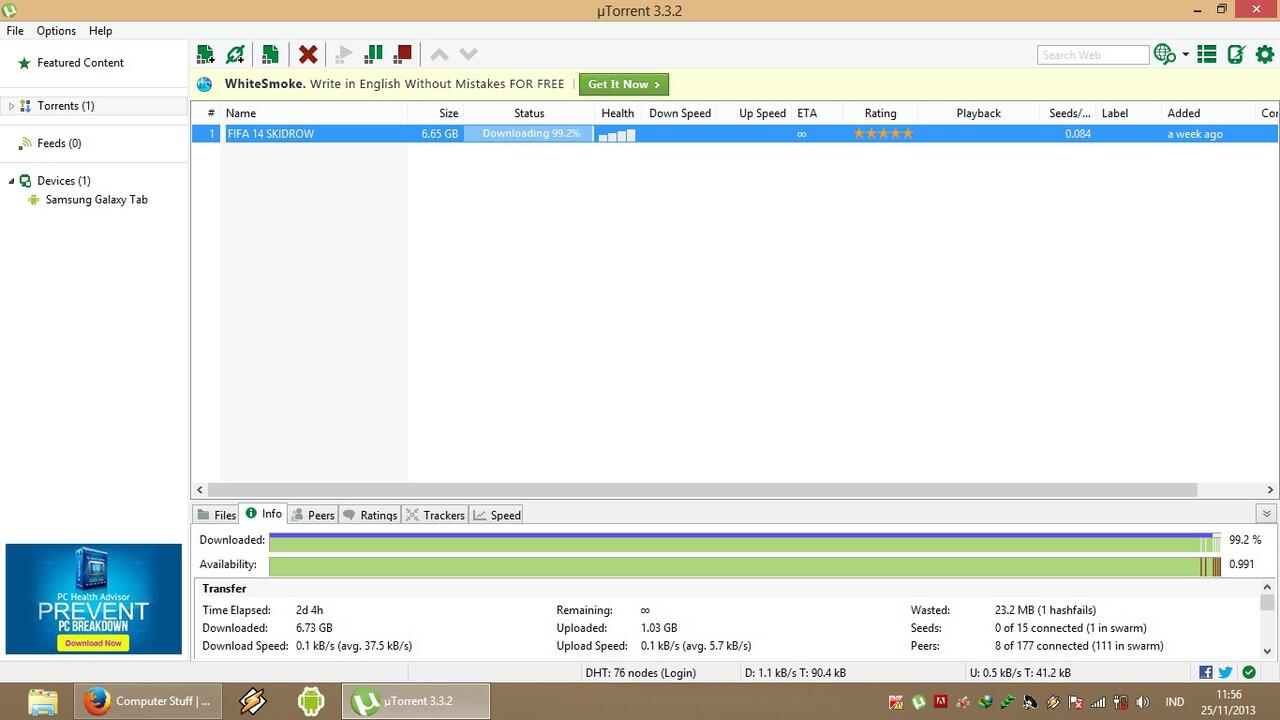Image resolution: width=1280 pixels, height=720 pixels.
Task: Click the IND language indicator
Action: pos(1175,702)
